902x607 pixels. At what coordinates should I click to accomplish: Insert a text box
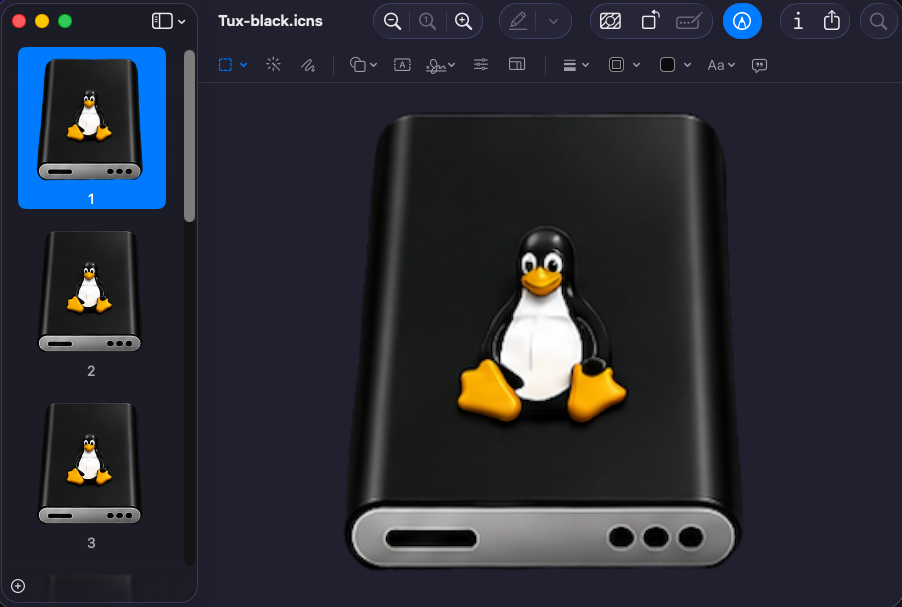click(x=402, y=64)
